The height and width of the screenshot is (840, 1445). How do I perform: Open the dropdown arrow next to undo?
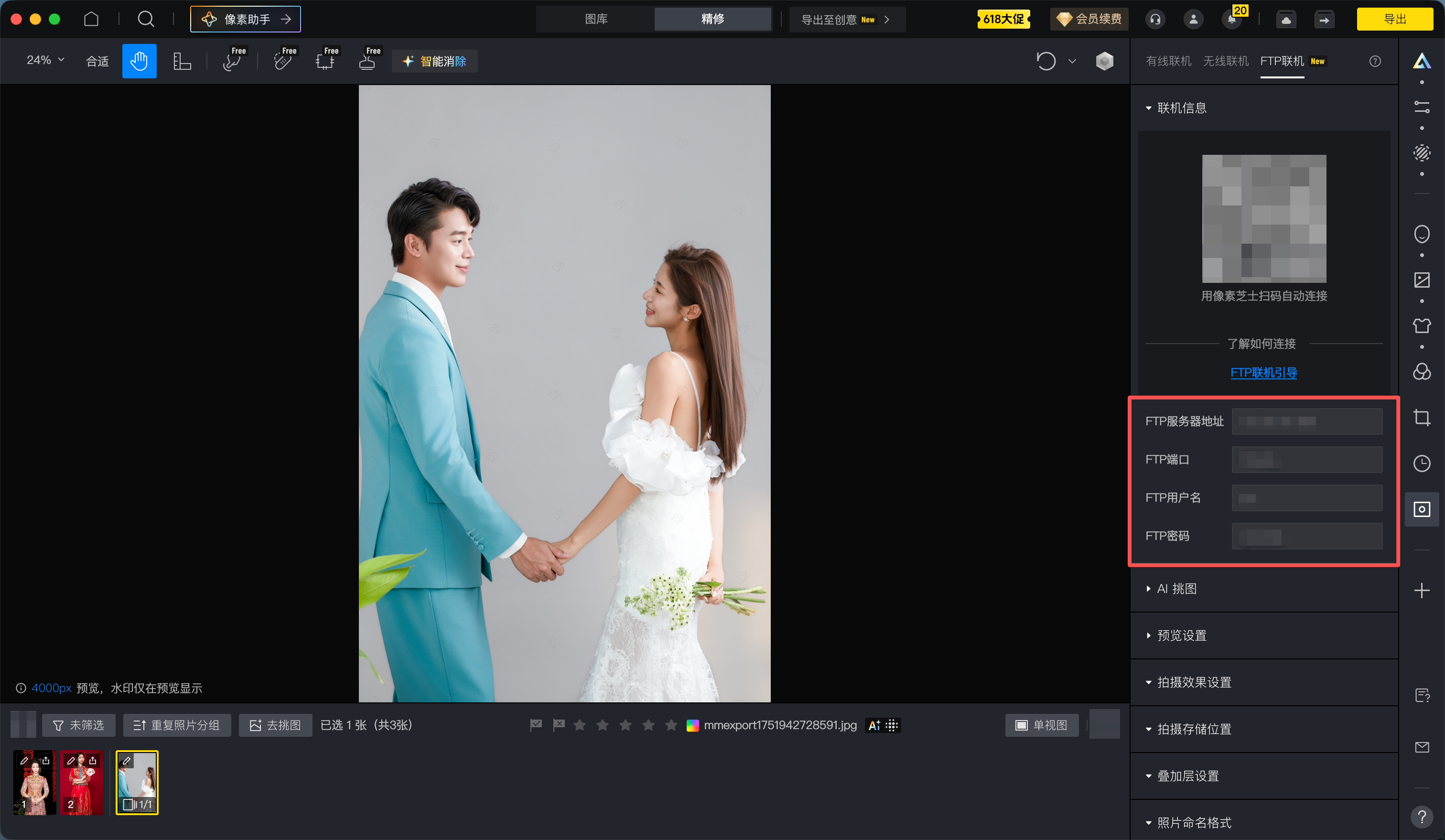[x=1072, y=61]
